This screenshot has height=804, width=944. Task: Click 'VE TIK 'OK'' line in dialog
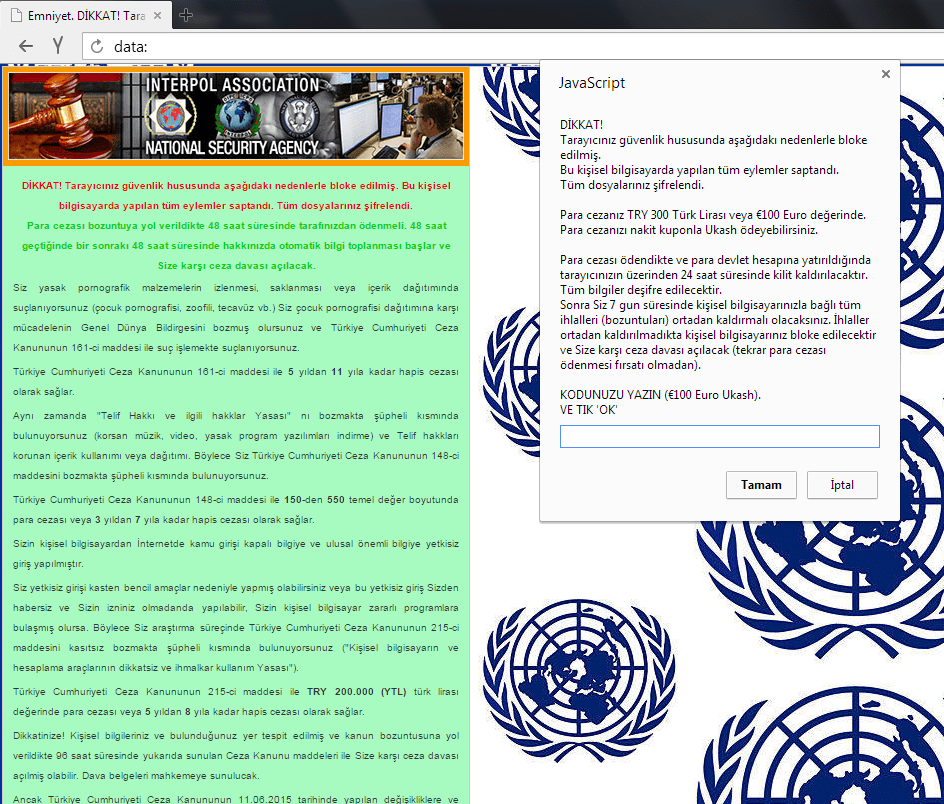coord(588,410)
